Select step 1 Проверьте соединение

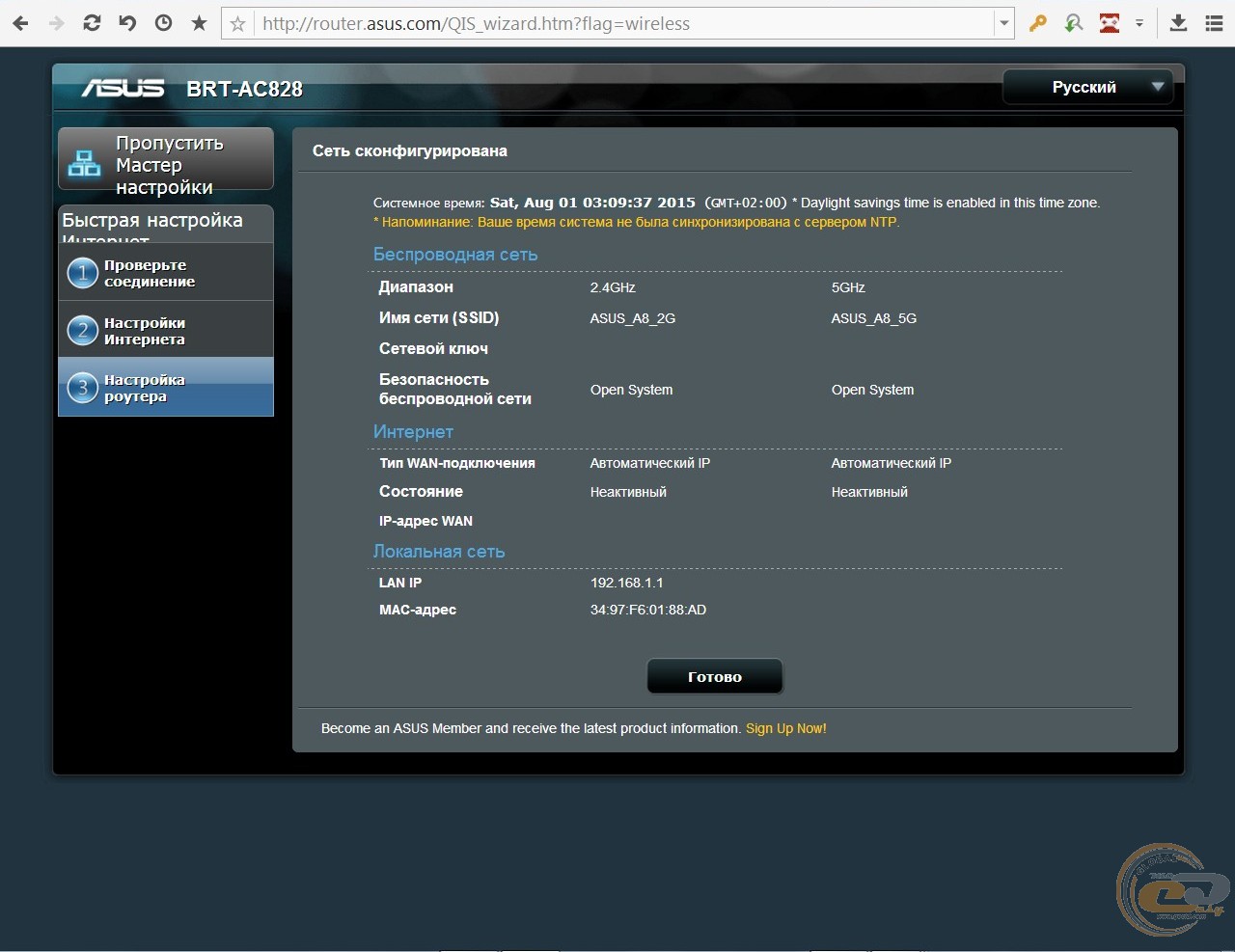pyautogui.click(x=166, y=273)
